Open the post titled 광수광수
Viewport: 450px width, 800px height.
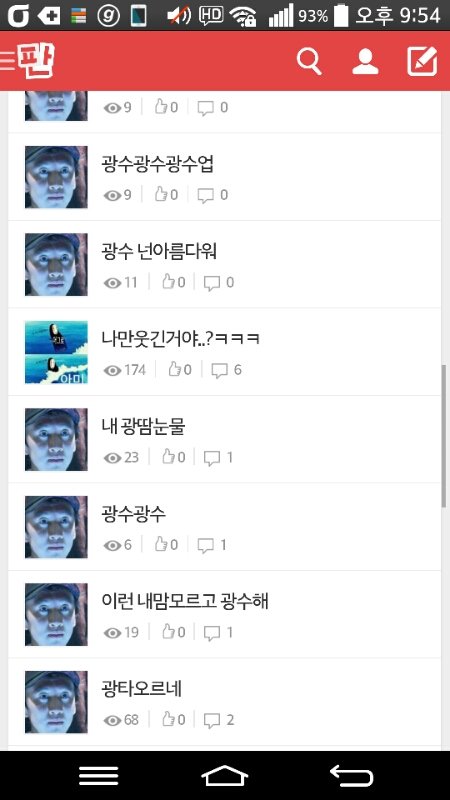[x=134, y=514]
